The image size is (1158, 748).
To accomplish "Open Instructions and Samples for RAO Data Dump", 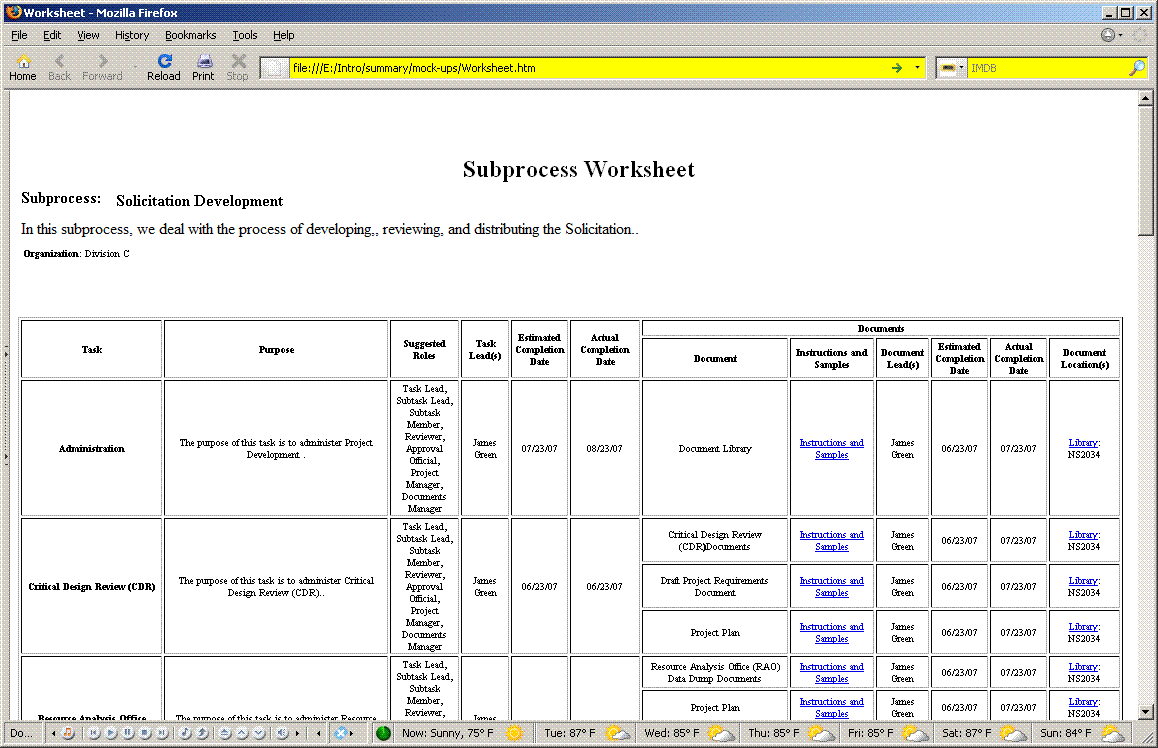I will point(832,673).
